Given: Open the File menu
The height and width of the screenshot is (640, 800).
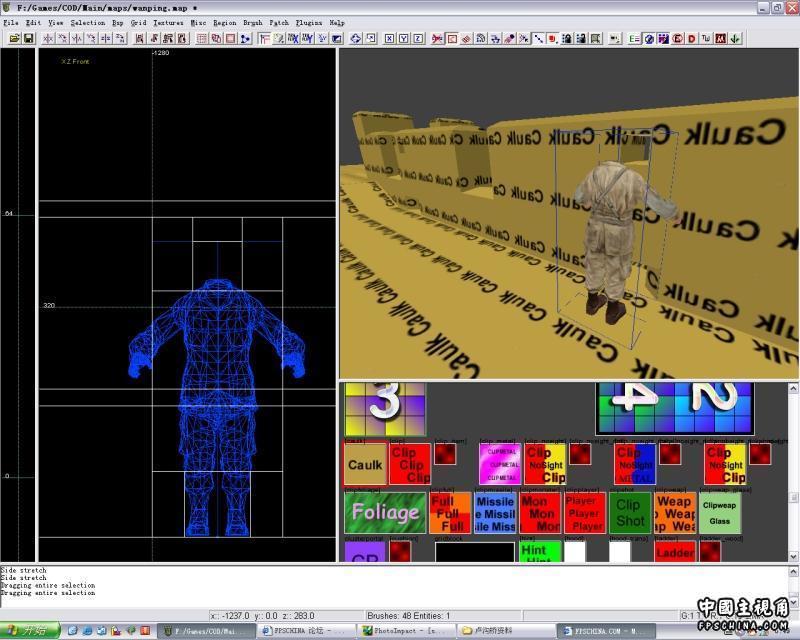Looking at the screenshot, I should point(11,22).
